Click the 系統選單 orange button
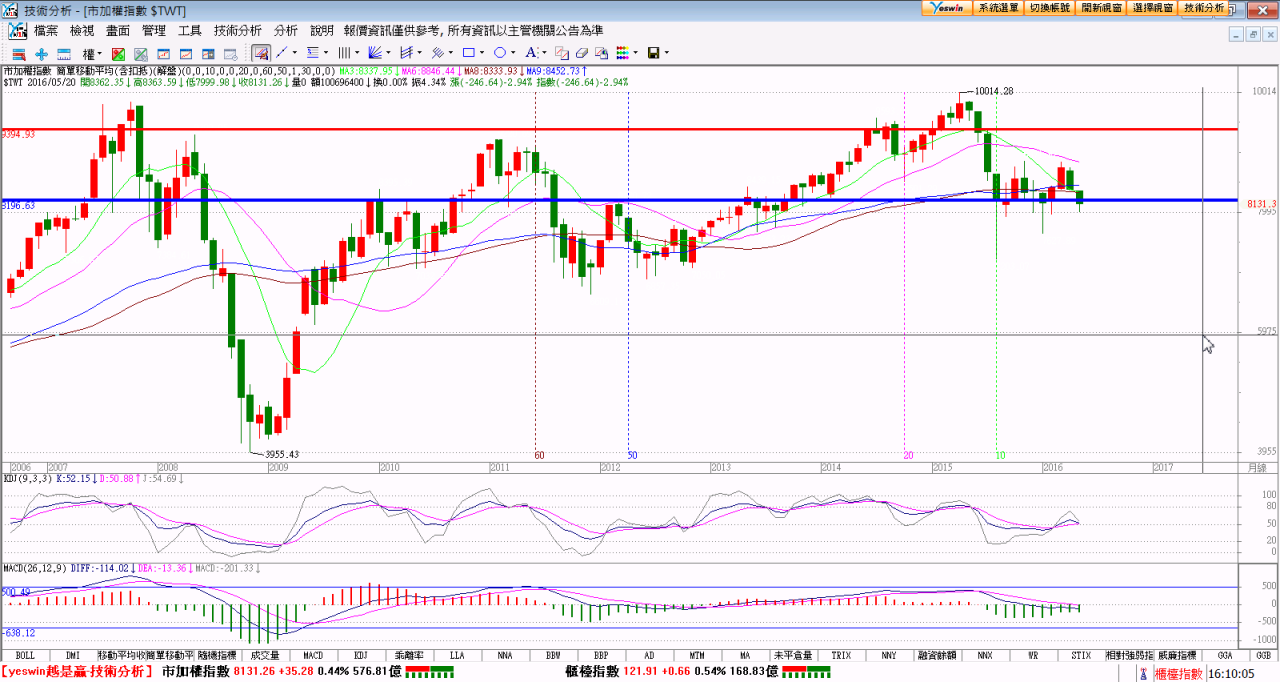Viewport: 1280px width, 682px height. click(998, 7)
